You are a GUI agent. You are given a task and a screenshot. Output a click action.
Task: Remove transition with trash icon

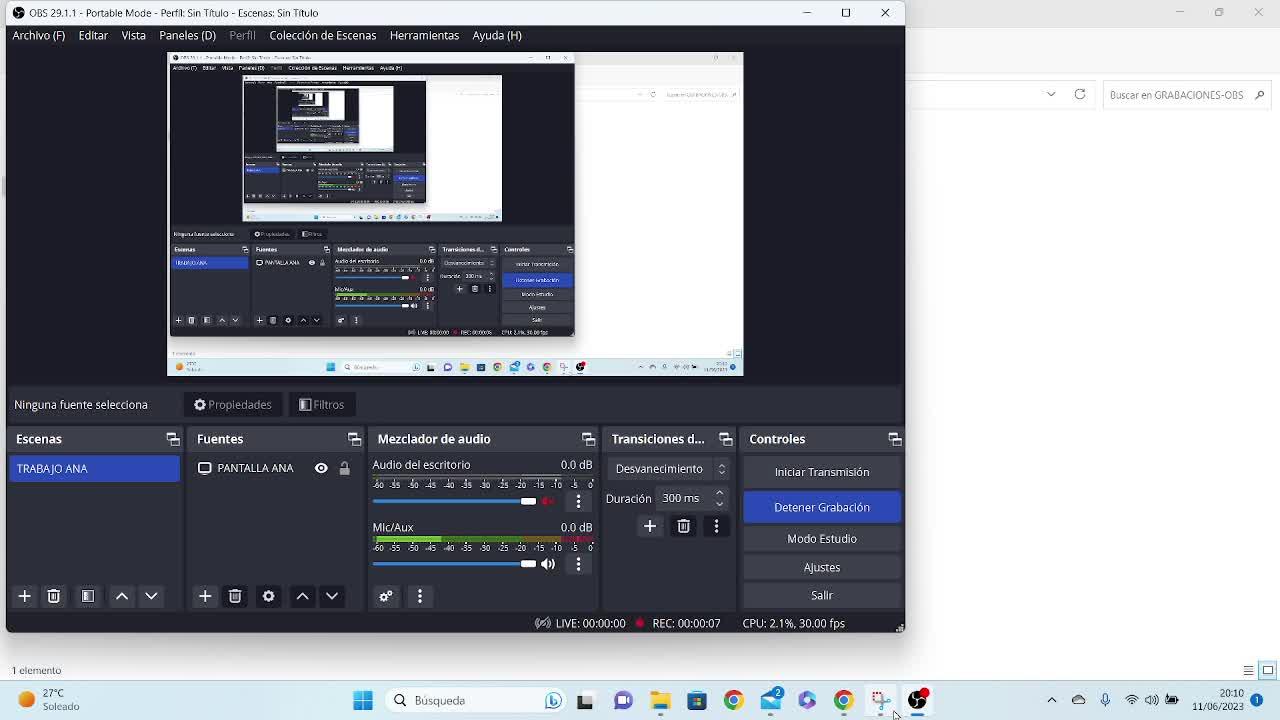pyautogui.click(x=683, y=526)
